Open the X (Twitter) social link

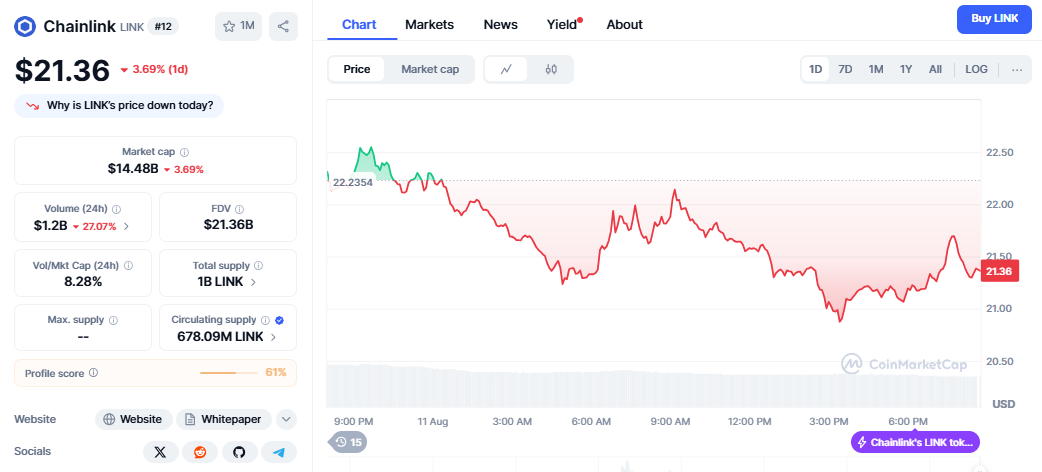[160, 452]
